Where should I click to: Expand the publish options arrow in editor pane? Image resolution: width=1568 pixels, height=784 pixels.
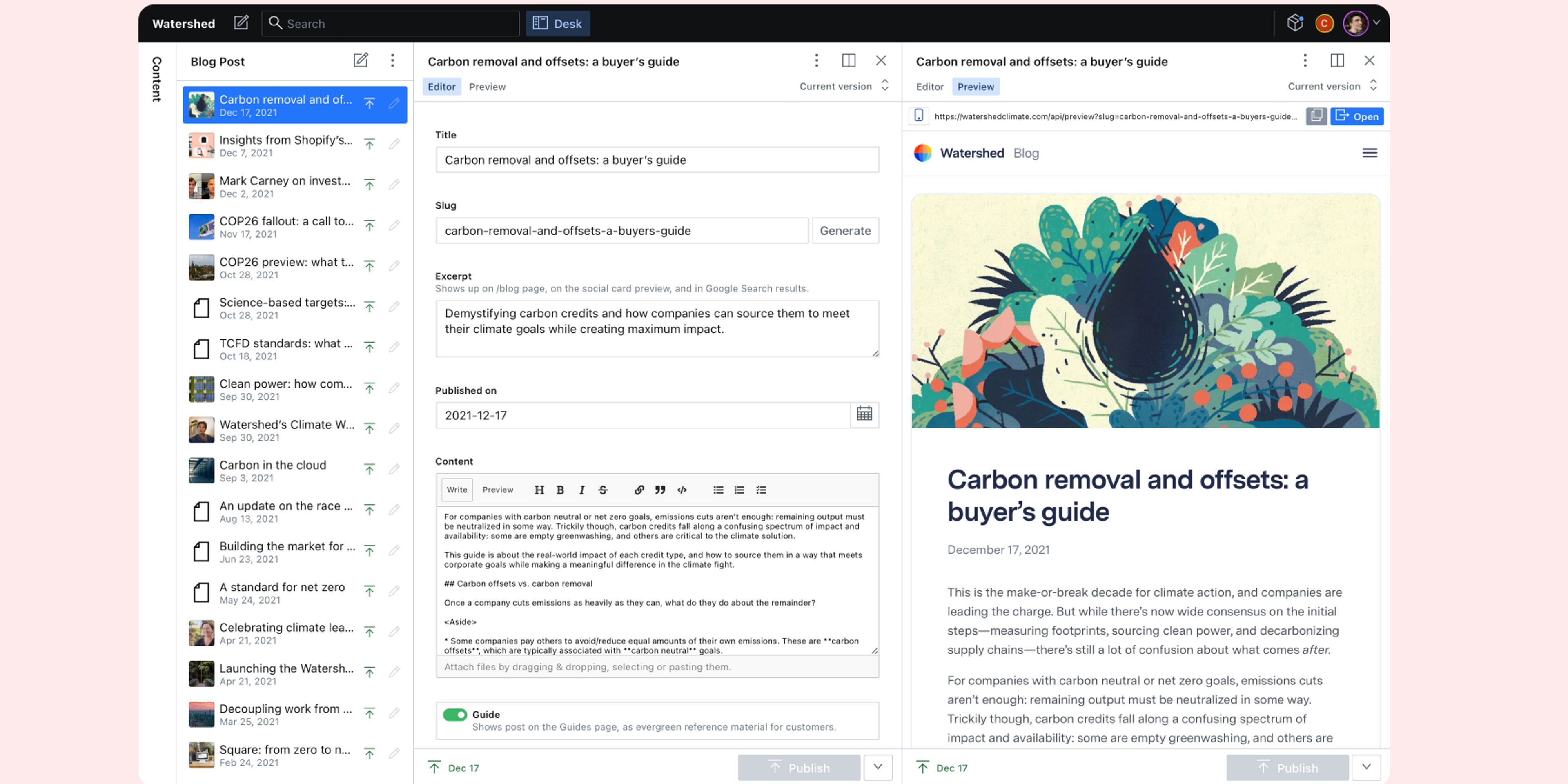878,767
